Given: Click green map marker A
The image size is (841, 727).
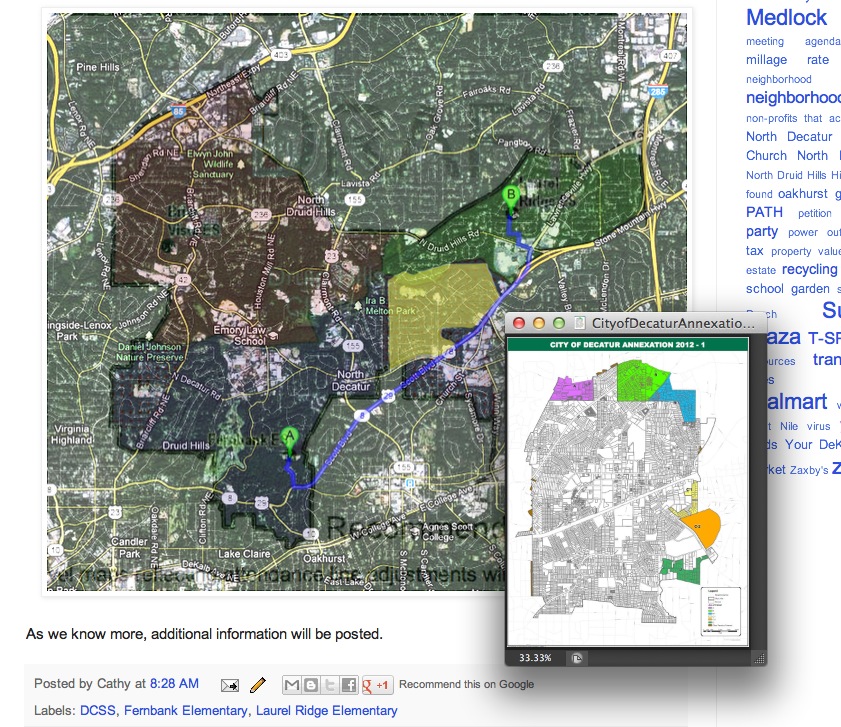Looking at the screenshot, I should point(290,442).
